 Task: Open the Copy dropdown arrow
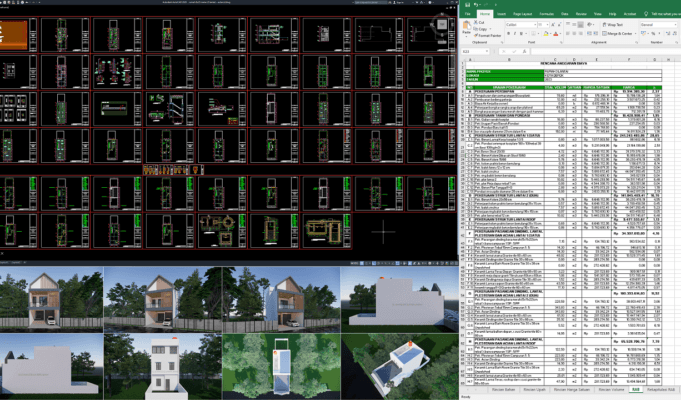tap(490, 29)
